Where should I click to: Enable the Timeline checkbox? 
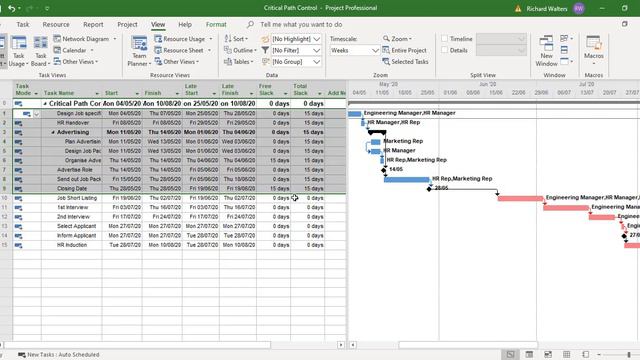[444, 39]
